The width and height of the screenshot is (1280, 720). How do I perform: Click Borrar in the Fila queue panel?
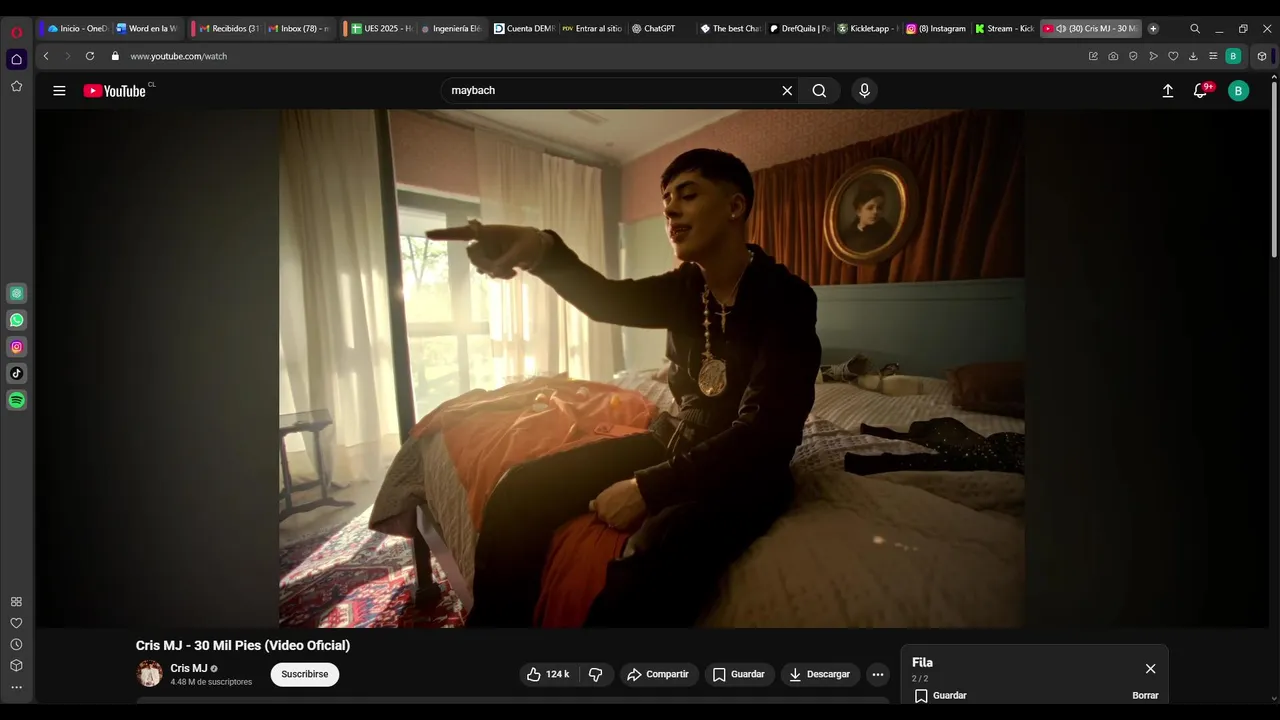click(1145, 695)
